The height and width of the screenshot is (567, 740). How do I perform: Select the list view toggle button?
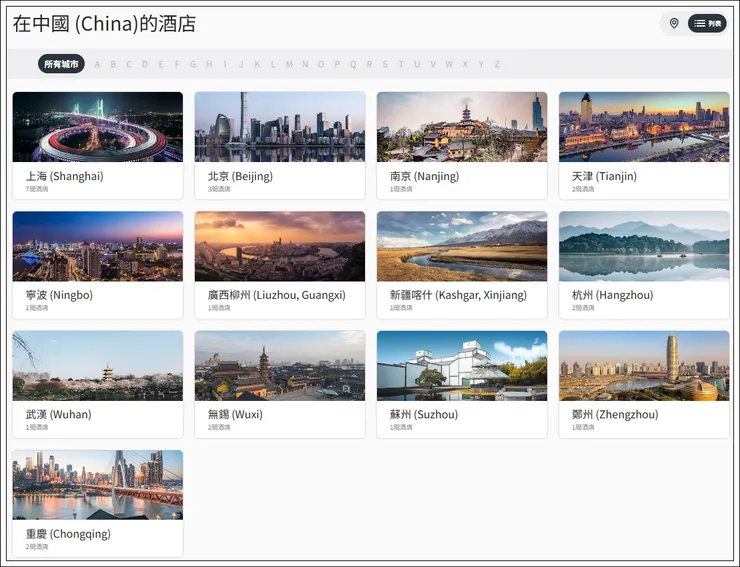(707, 23)
